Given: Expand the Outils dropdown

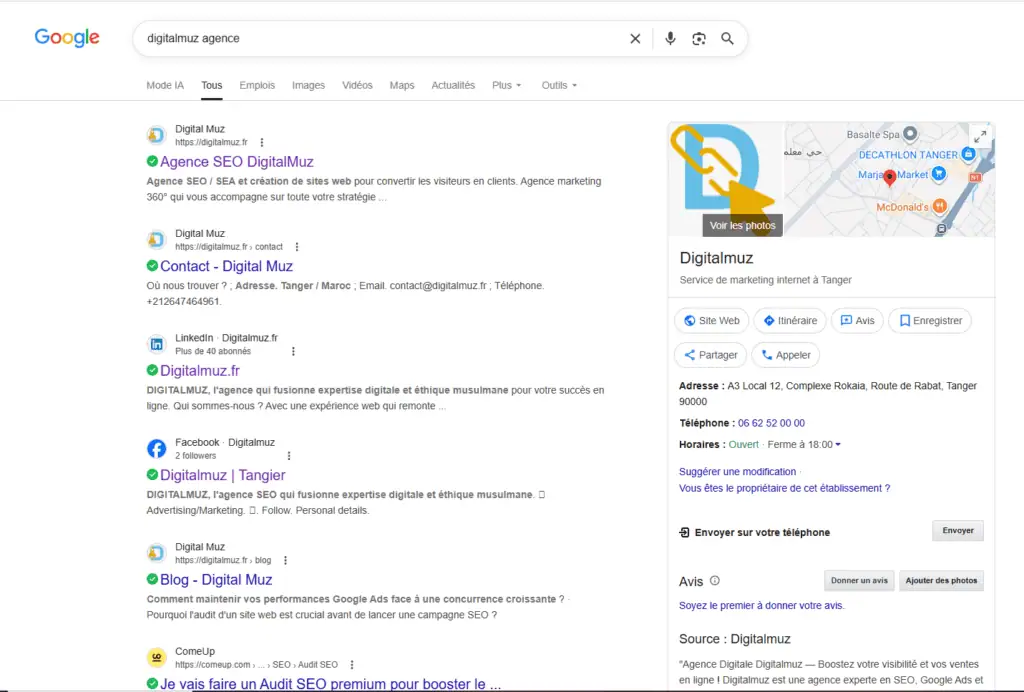Looking at the screenshot, I should click(559, 85).
